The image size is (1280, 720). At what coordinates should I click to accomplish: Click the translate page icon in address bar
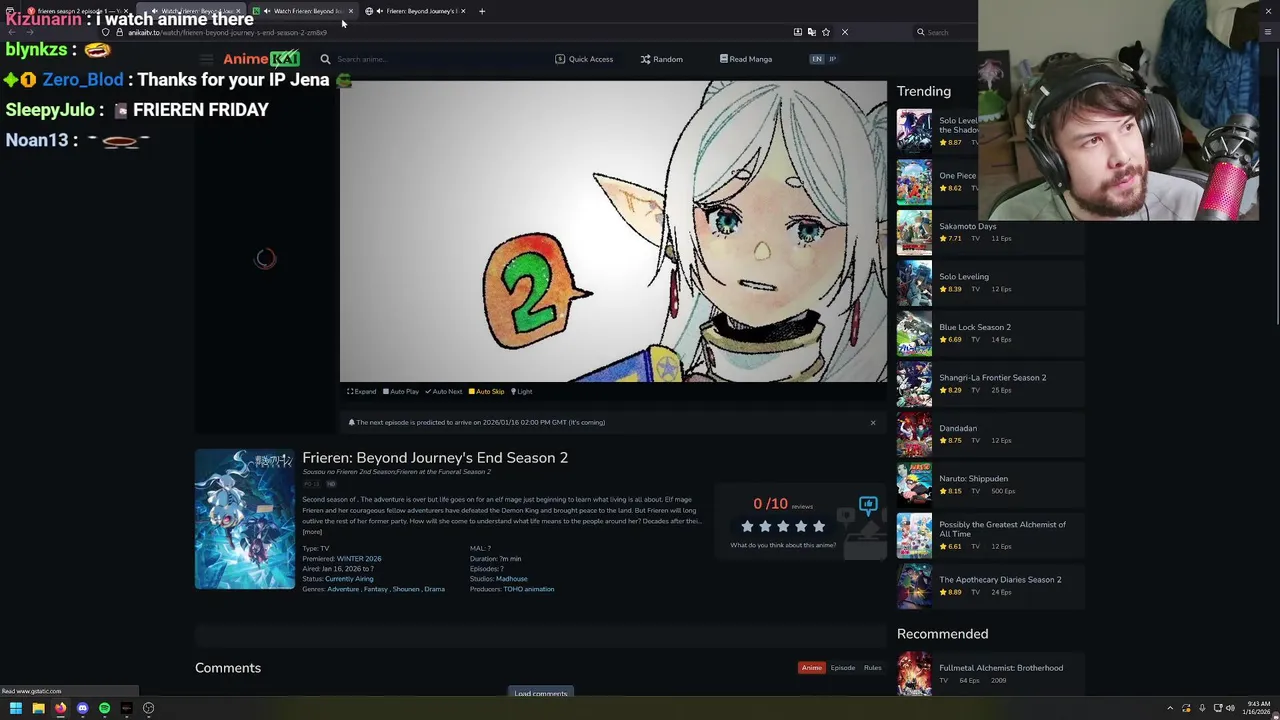point(811,32)
